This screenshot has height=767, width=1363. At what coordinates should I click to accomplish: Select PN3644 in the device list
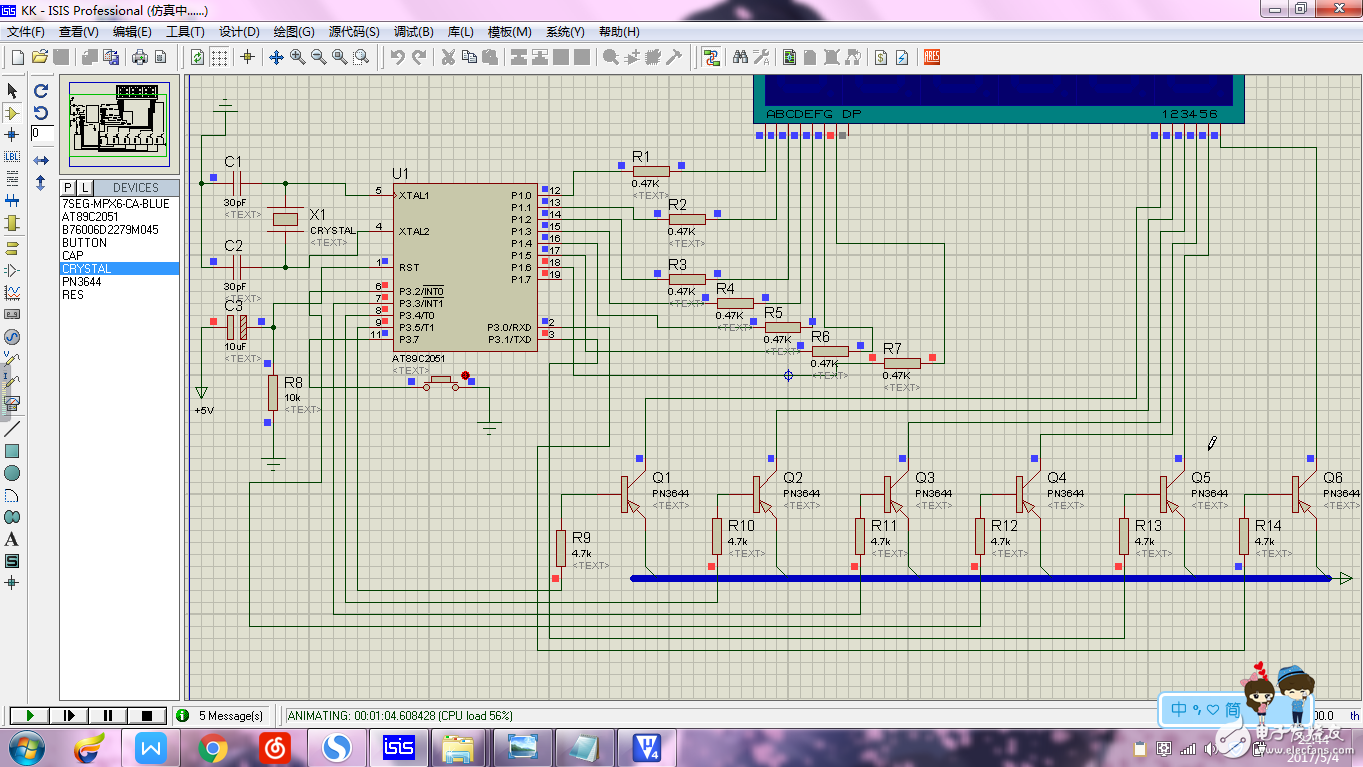tap(82, 282)
